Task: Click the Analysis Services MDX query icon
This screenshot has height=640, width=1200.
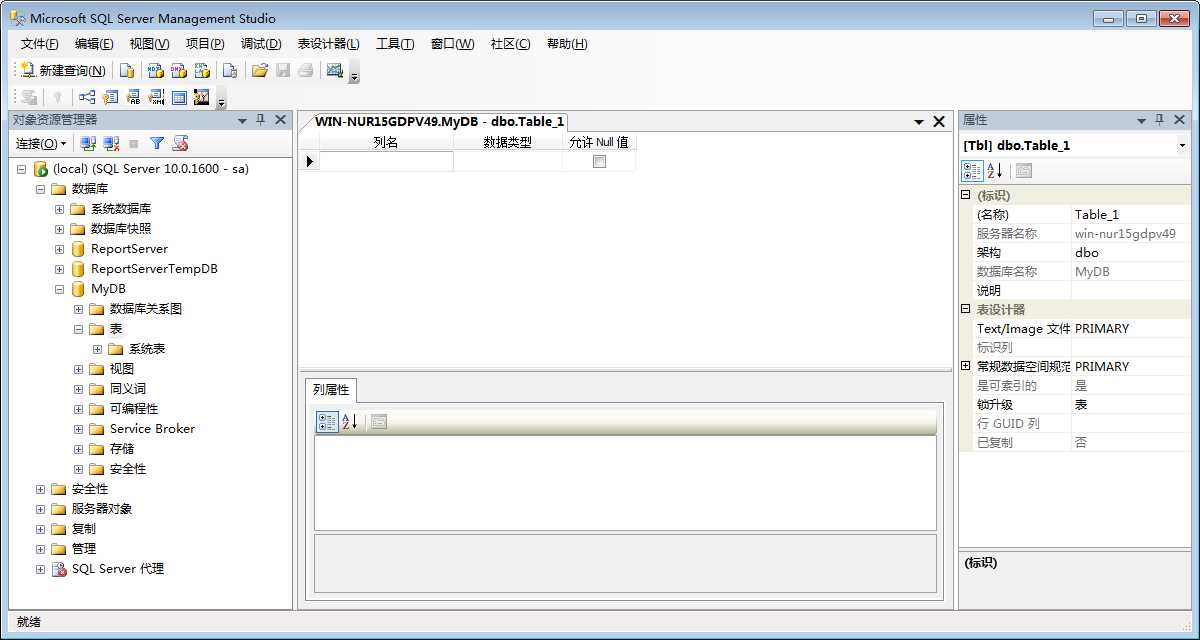Action: pyautogui.click(x=155, y=71)
